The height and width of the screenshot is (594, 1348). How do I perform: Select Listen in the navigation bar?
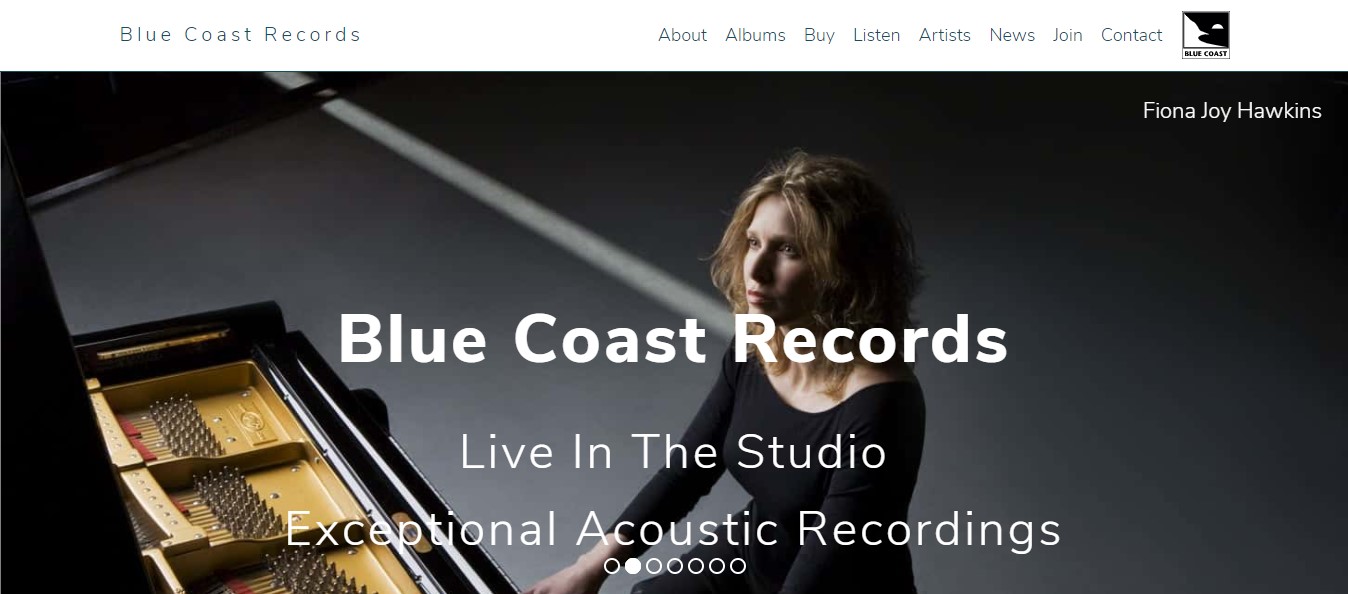[876, 35]
